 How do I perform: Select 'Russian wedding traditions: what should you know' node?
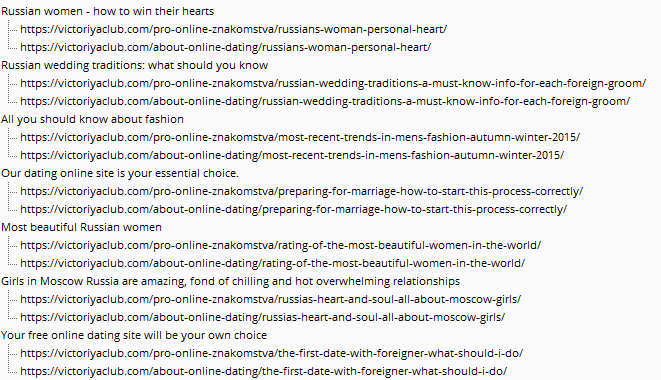pos(134,65)
